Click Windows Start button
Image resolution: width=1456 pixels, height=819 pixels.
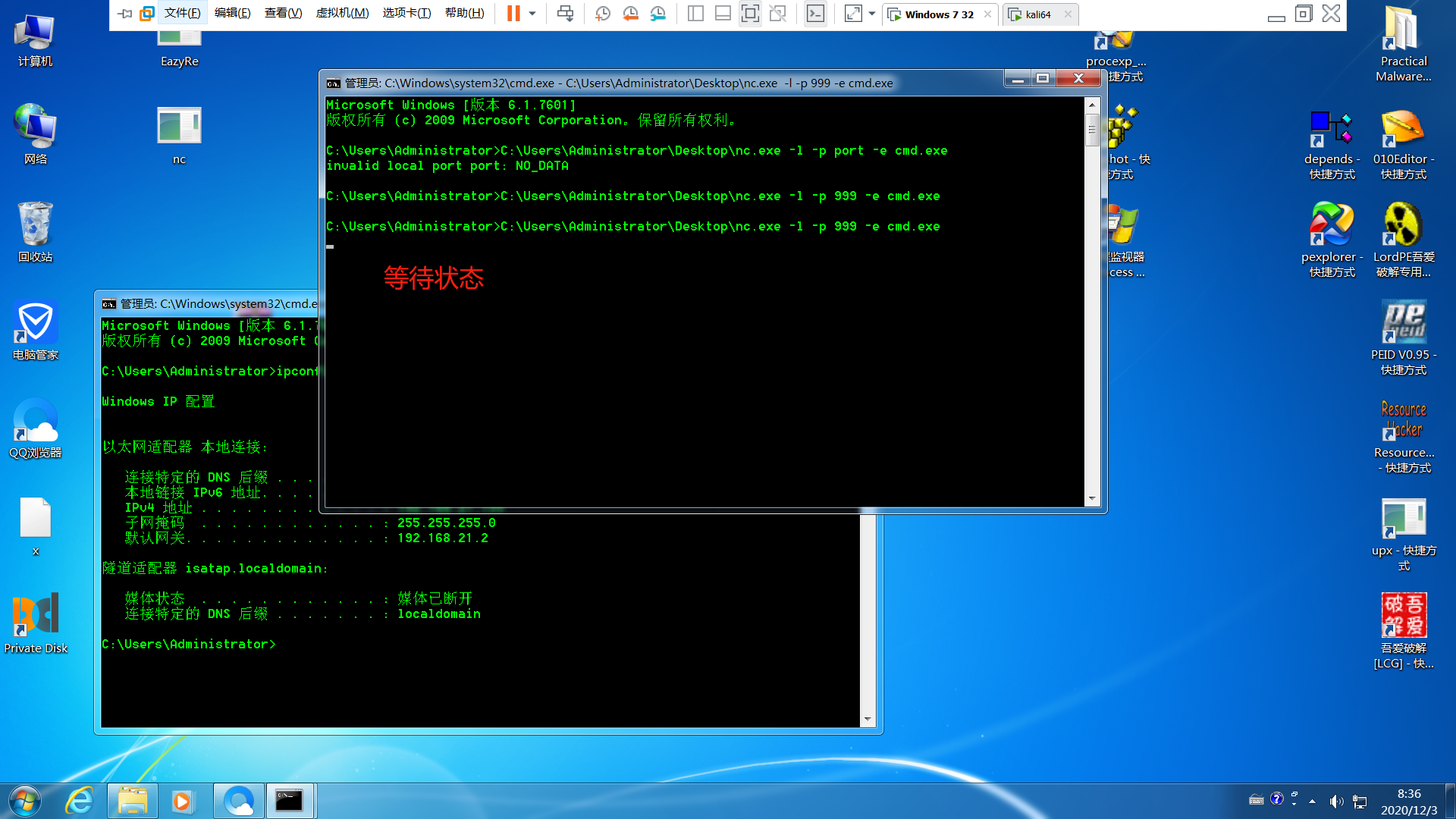coord(25,801)
